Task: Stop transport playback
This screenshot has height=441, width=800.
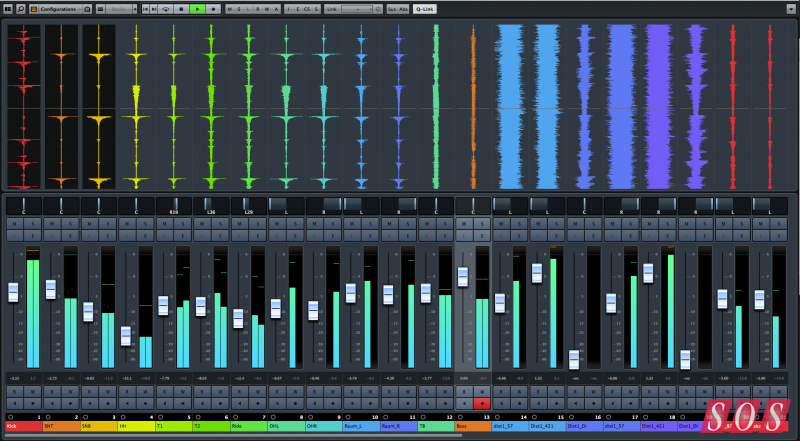Action: tap(181, 9)
